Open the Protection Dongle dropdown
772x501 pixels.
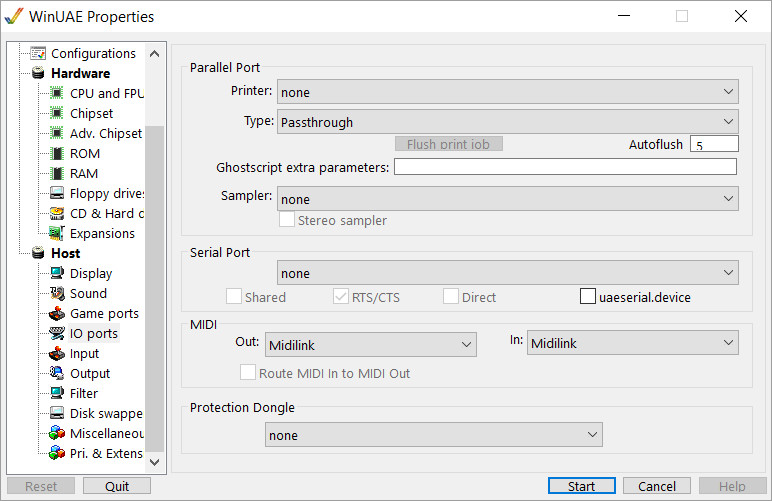pyautogui.click(x=434, y=435)
